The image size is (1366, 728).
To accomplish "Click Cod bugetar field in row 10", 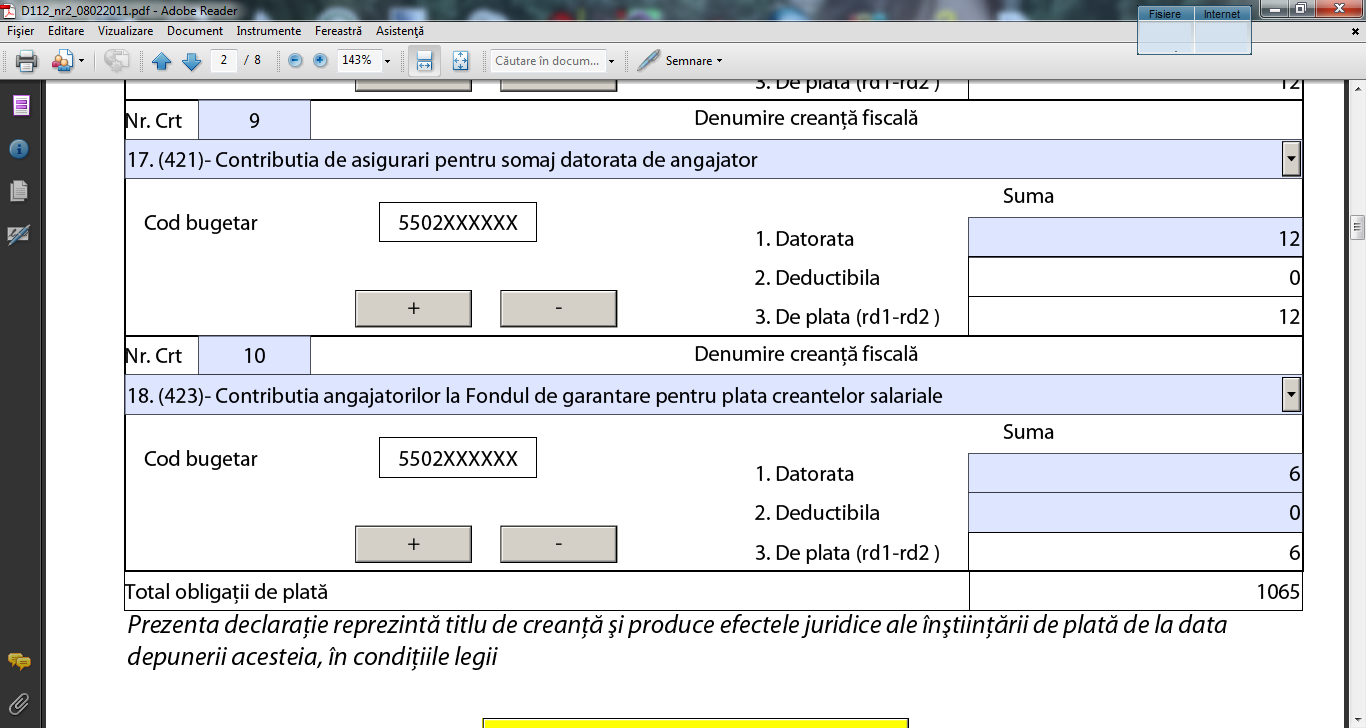I will [x=458, y=458].
